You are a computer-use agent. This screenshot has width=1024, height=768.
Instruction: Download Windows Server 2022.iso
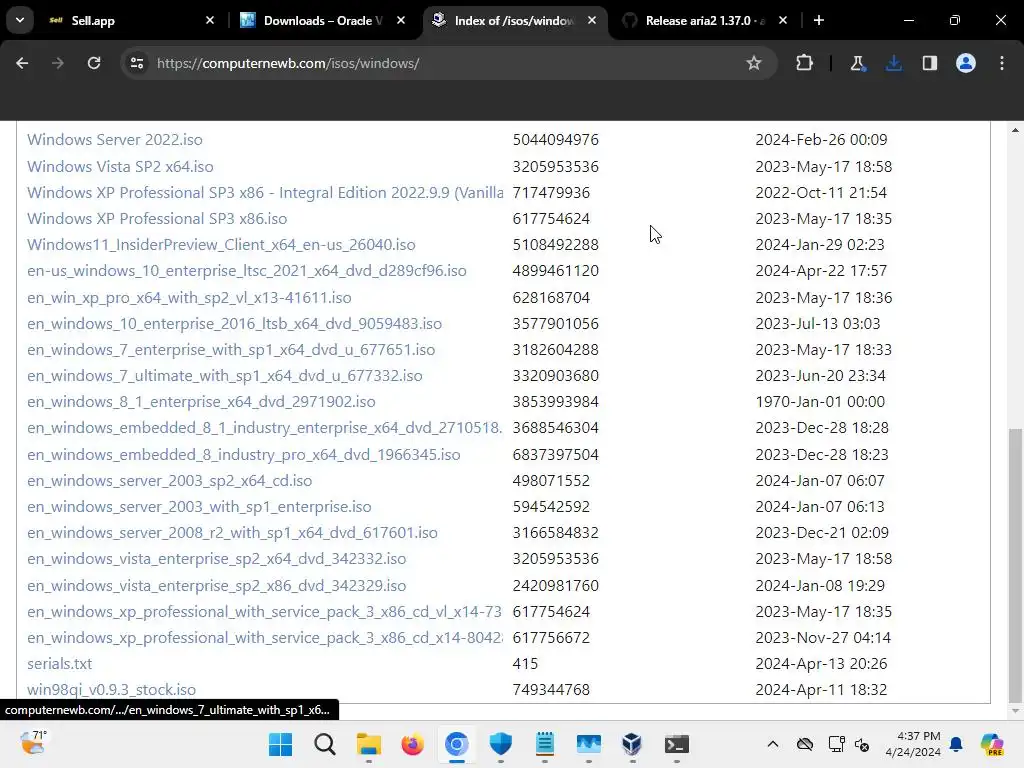click(115, 140)
